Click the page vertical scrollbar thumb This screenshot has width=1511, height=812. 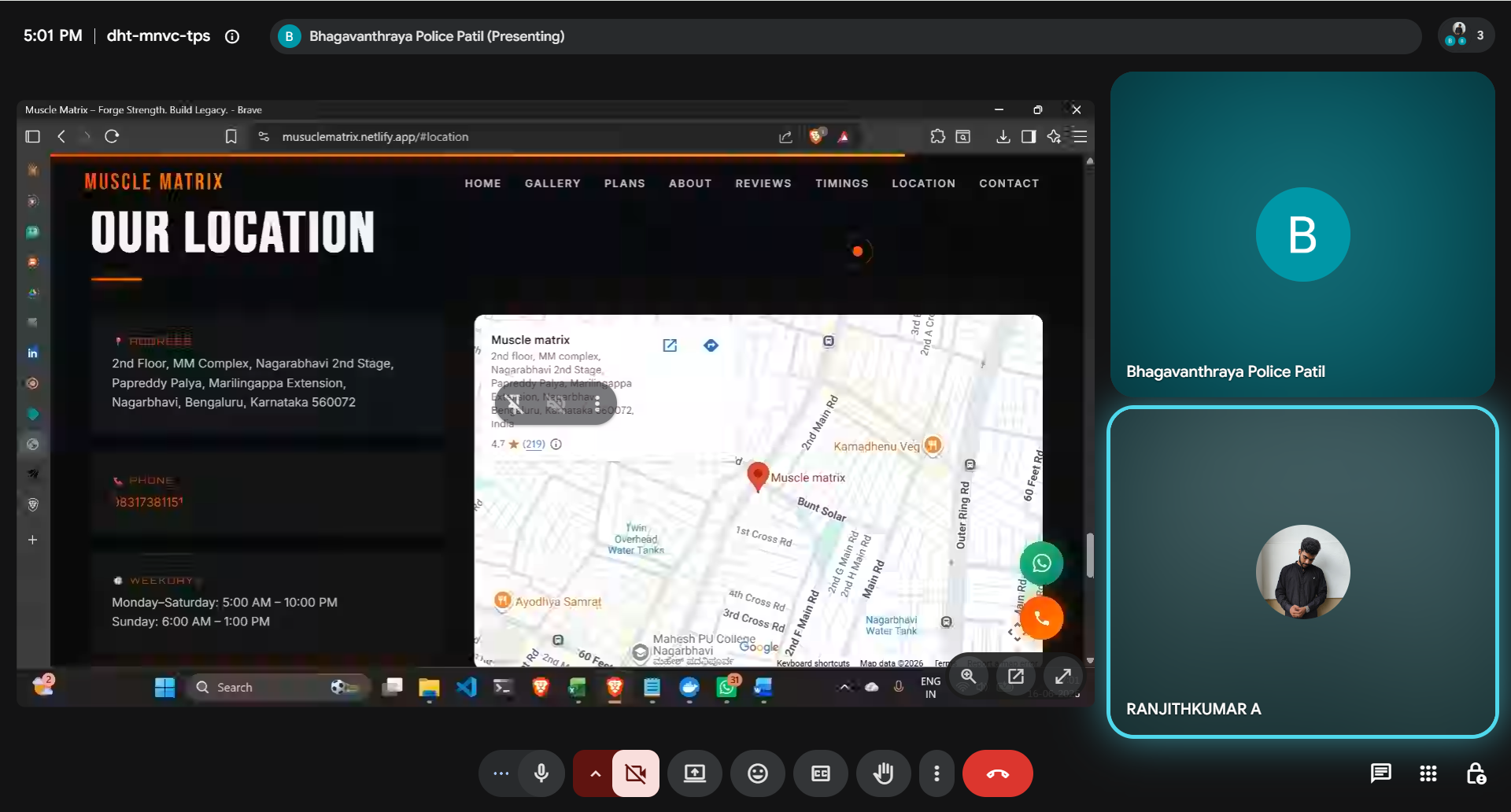(x=1090, y=555)
